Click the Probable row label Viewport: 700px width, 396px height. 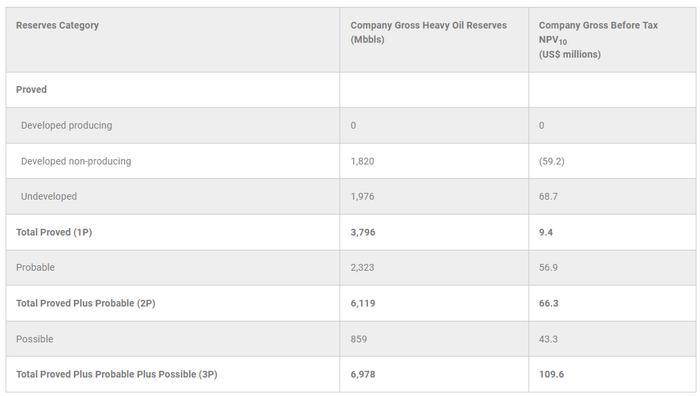(x=35, y=267)
